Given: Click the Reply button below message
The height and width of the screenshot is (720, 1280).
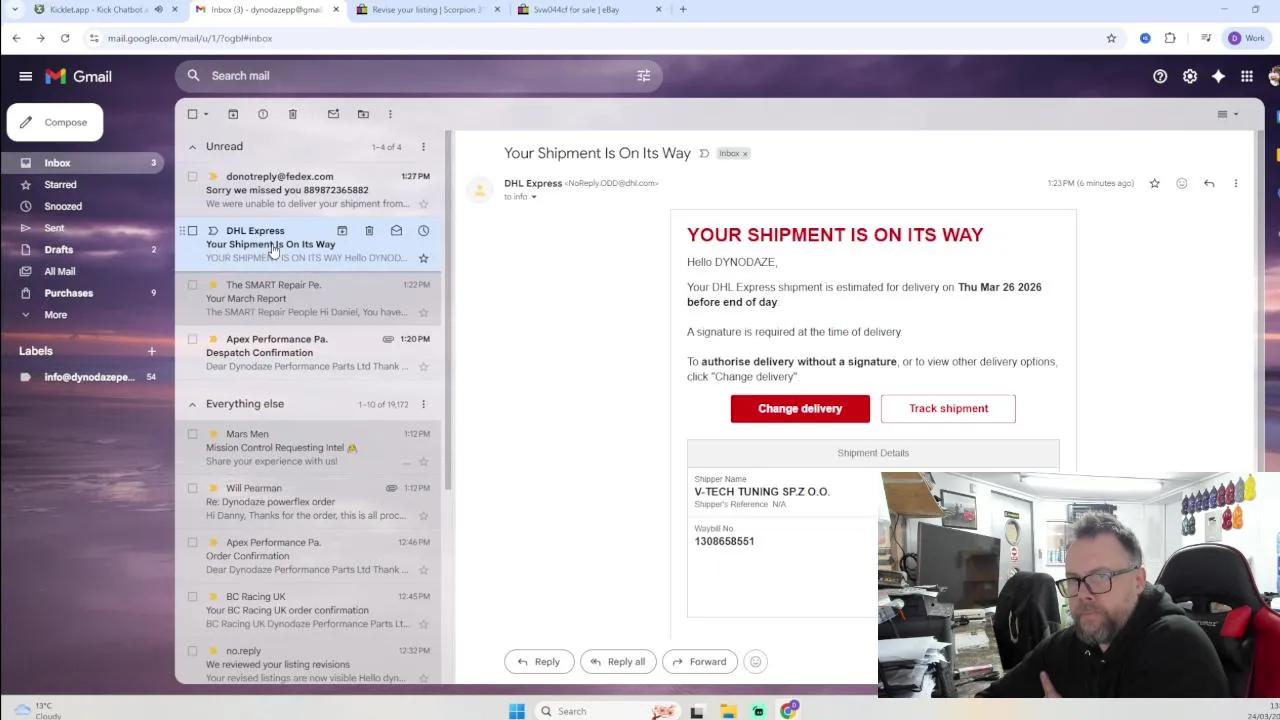Looking at the screenshot, I should [x=538, y=661].
